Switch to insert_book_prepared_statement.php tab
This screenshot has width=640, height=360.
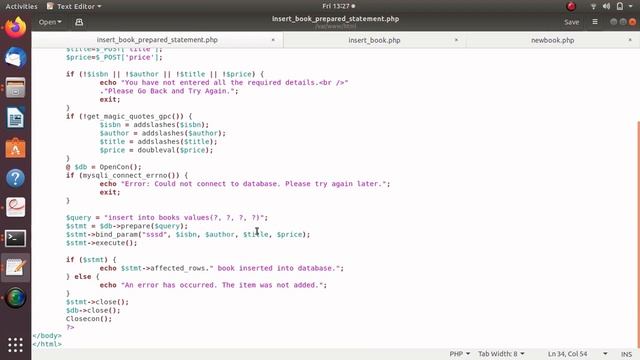pos(157,40)
